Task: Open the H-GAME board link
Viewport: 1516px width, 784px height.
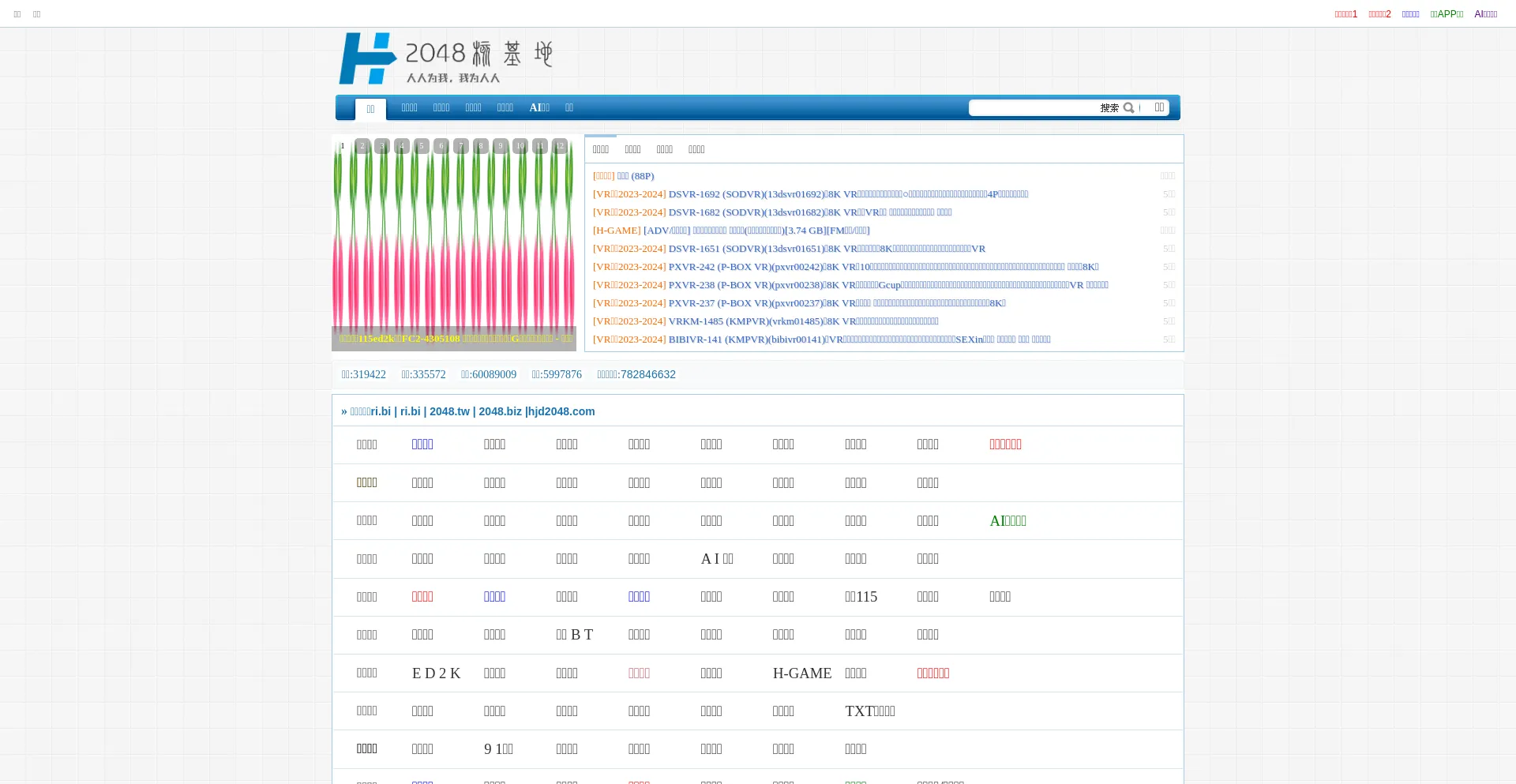Action: tap(802, 673)
